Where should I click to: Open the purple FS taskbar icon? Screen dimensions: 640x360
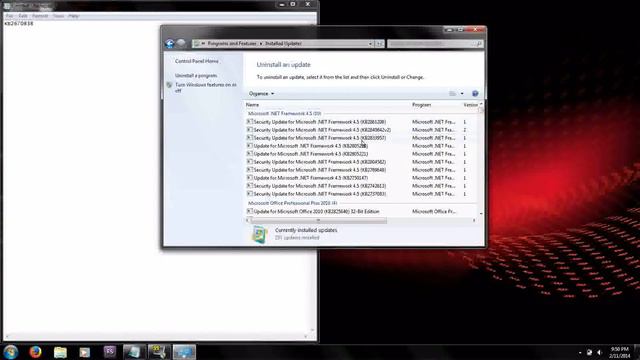(x=109, y=351)
